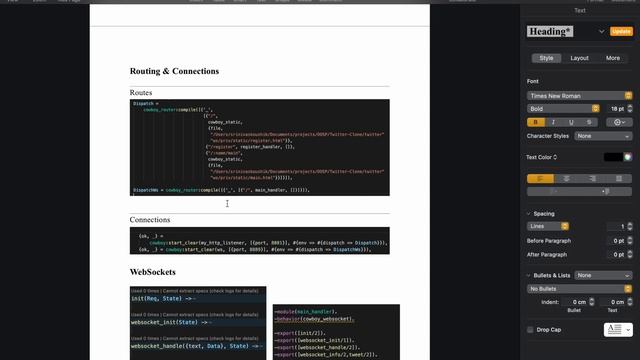Click the 18 pt font size field
The width and height of the screenshot is (640, 360).
point(616,109)
